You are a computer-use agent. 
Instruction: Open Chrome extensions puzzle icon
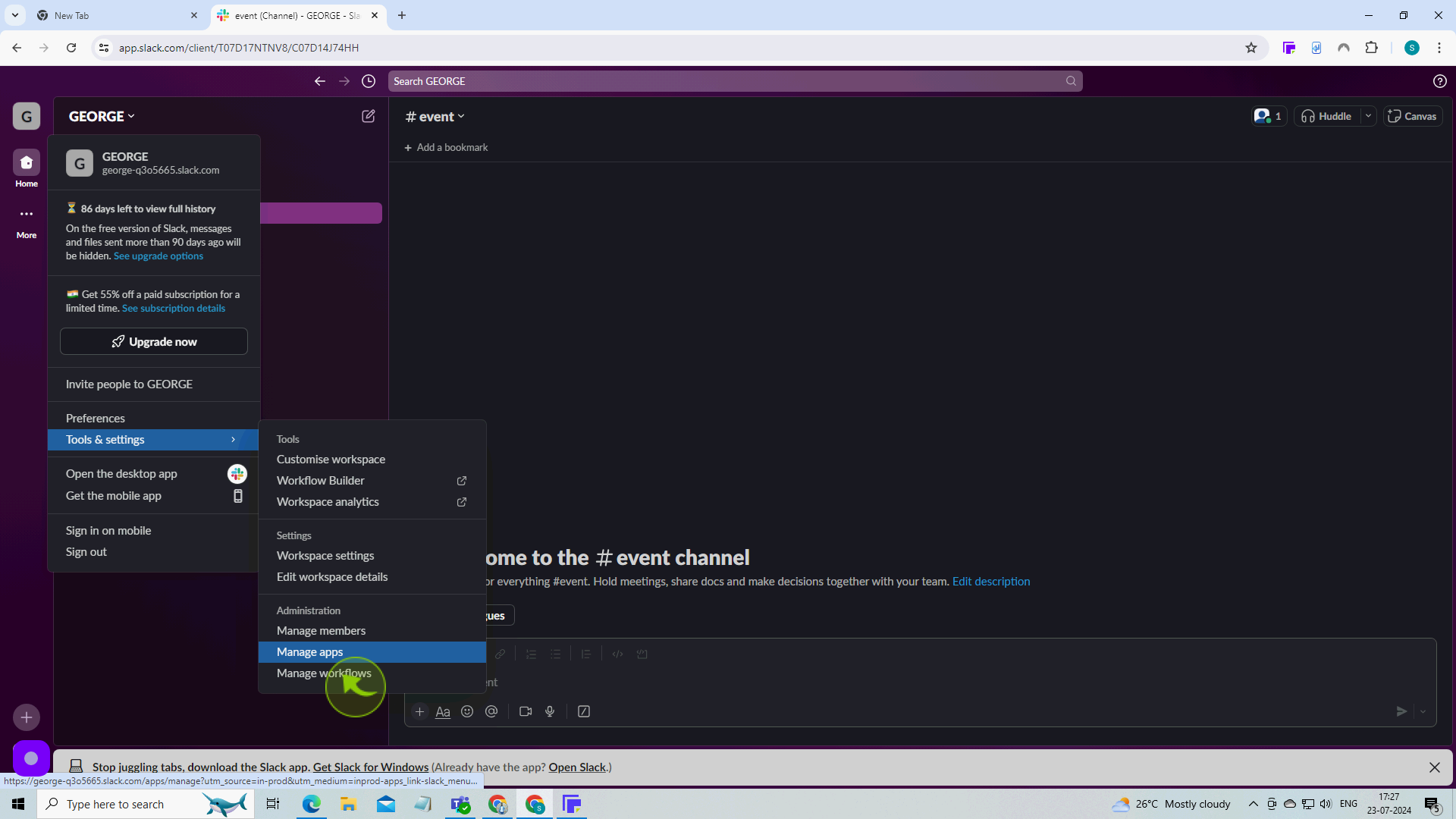(1371, 48)
